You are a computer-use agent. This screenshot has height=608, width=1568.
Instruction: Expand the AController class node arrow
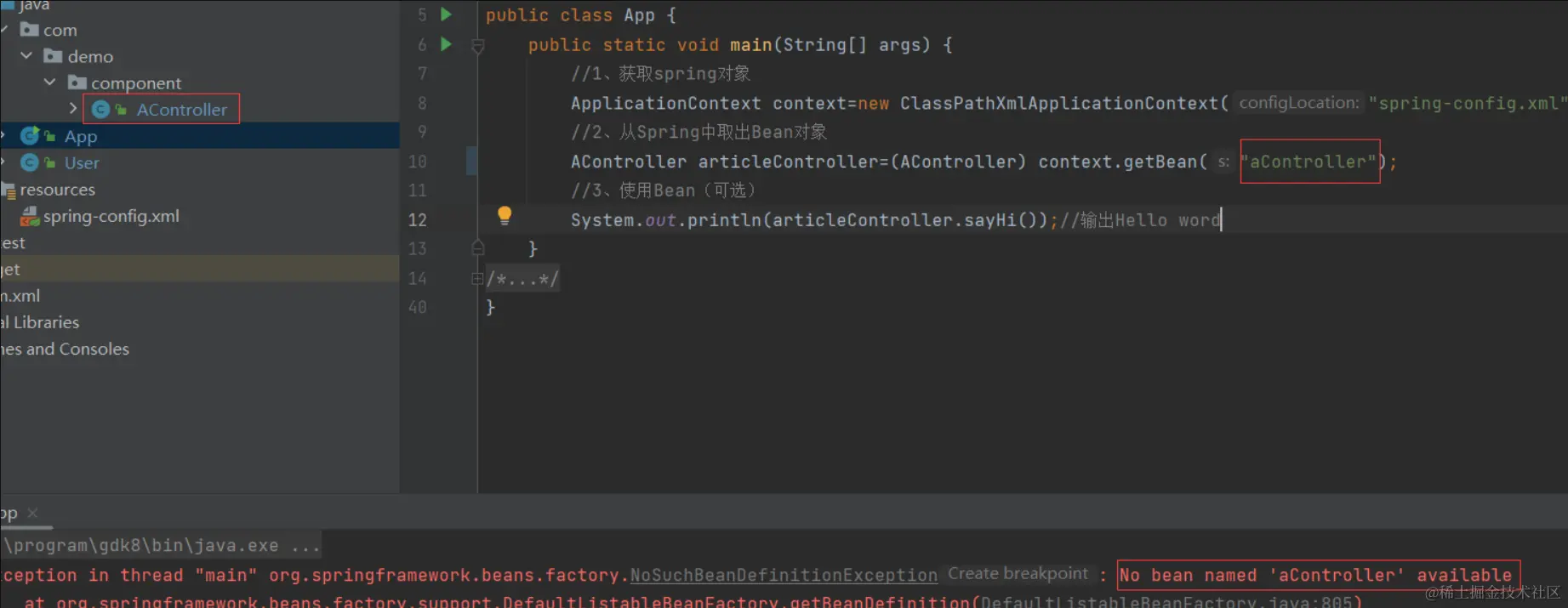pyautogui.click(x=73, y=109)
